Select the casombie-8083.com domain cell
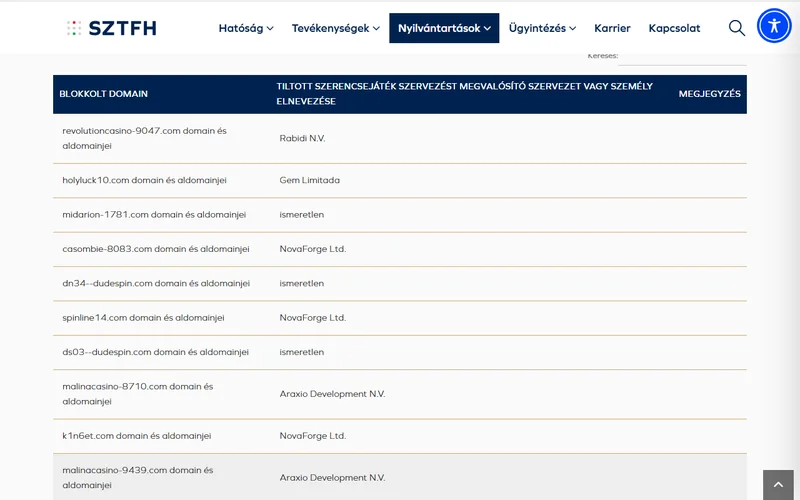The image size is (800, 500). (162, 249)
